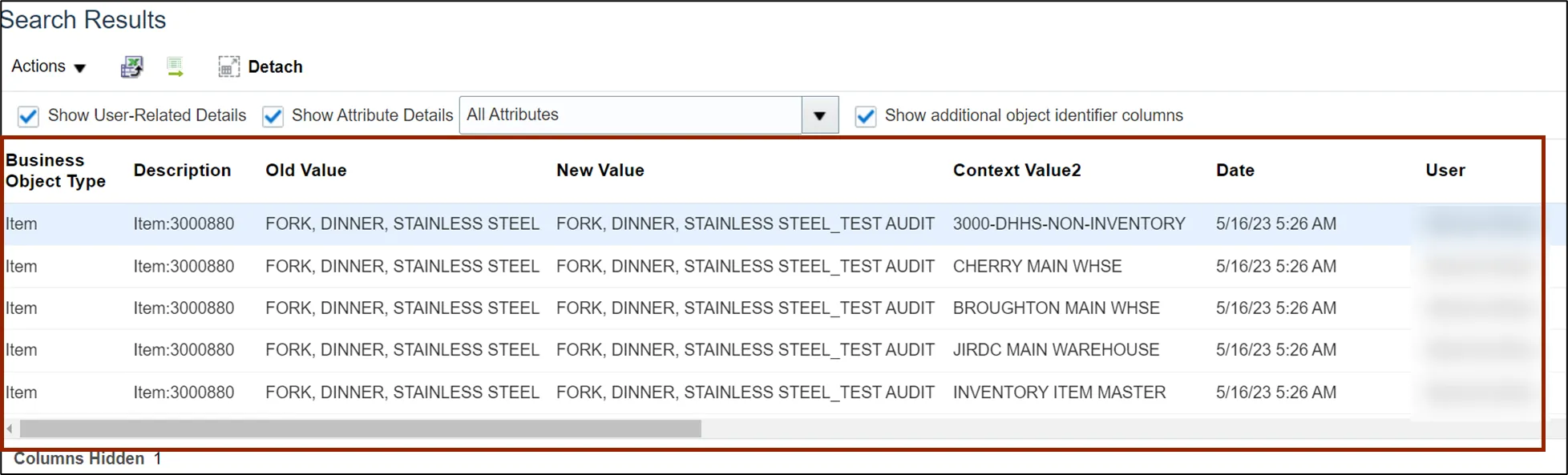
Task: Expand the All Attributes dropdown arrow
Action: (819, 115)
